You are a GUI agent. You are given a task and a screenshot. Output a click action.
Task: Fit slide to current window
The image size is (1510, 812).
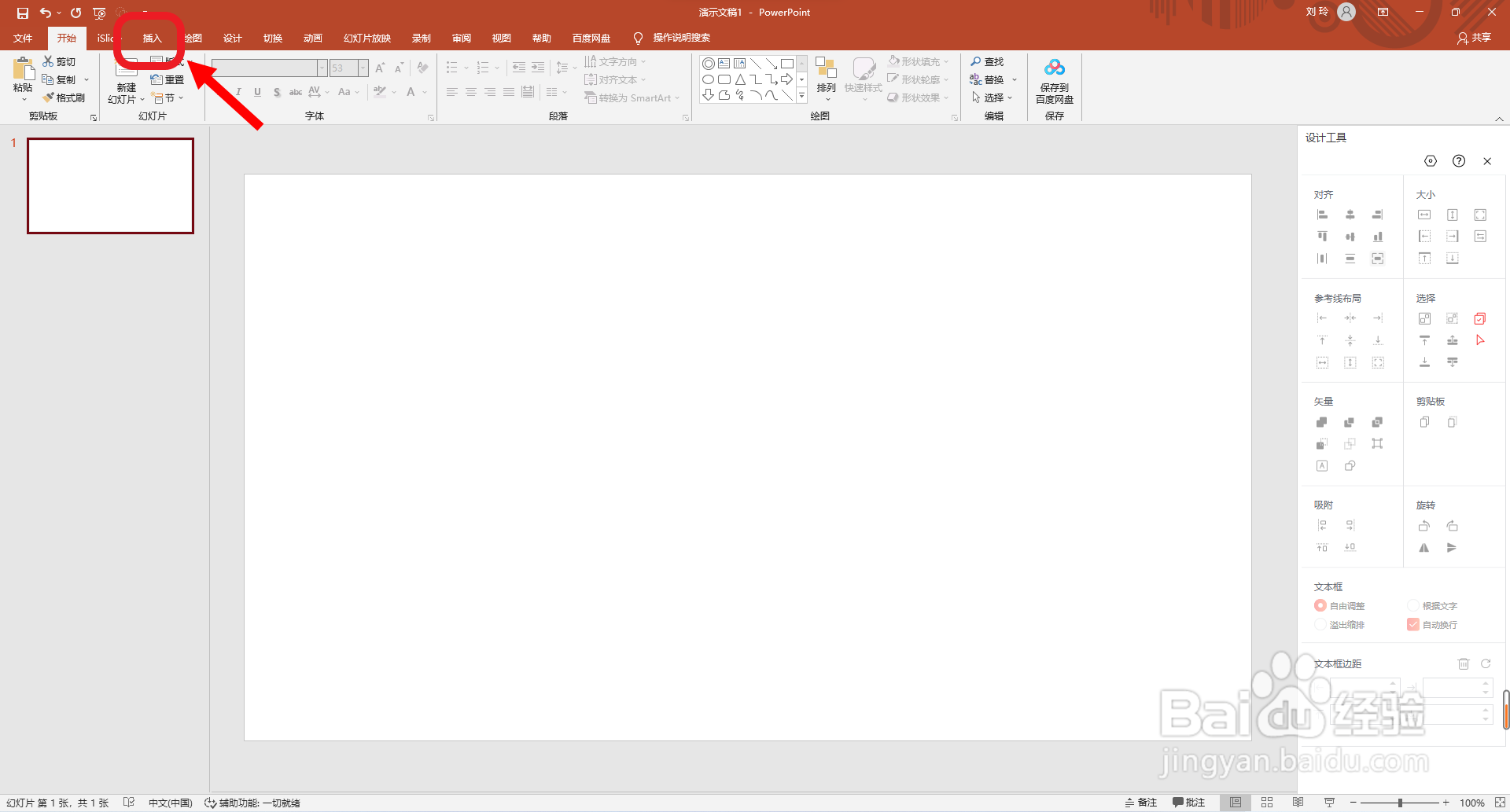[1500, 803]
